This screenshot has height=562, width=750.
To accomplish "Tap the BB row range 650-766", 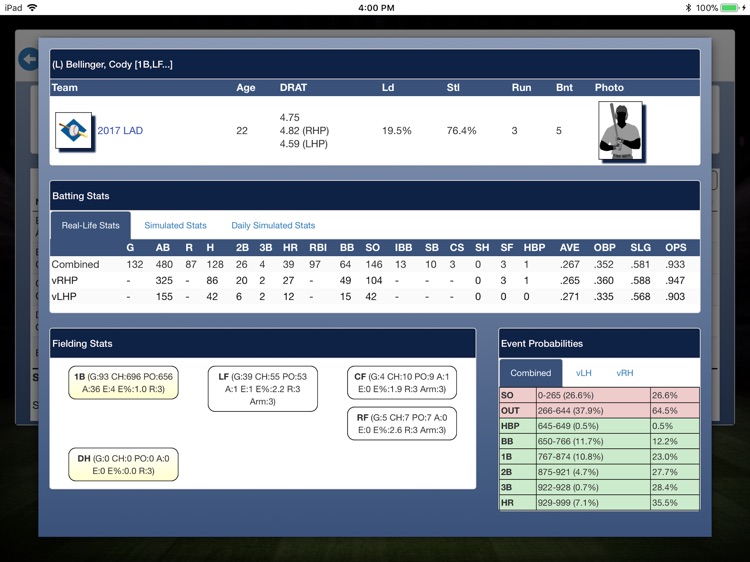I will coord(570,441).
